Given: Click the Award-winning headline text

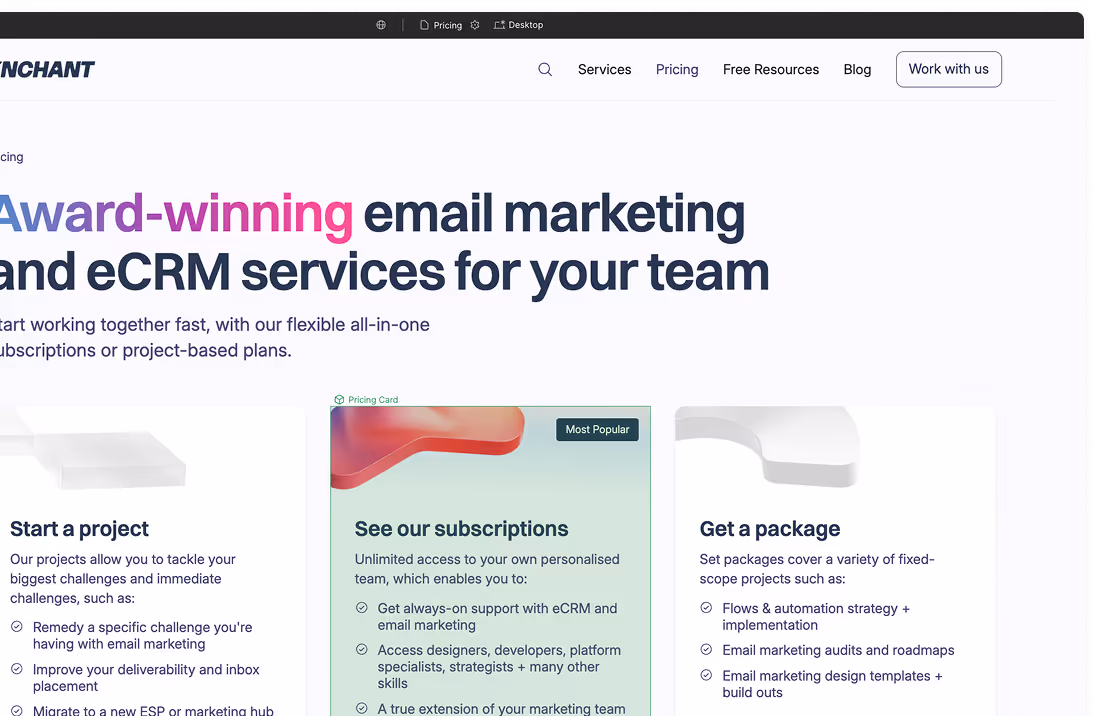Looking at the screenshot, I should [x=175, y=215].
